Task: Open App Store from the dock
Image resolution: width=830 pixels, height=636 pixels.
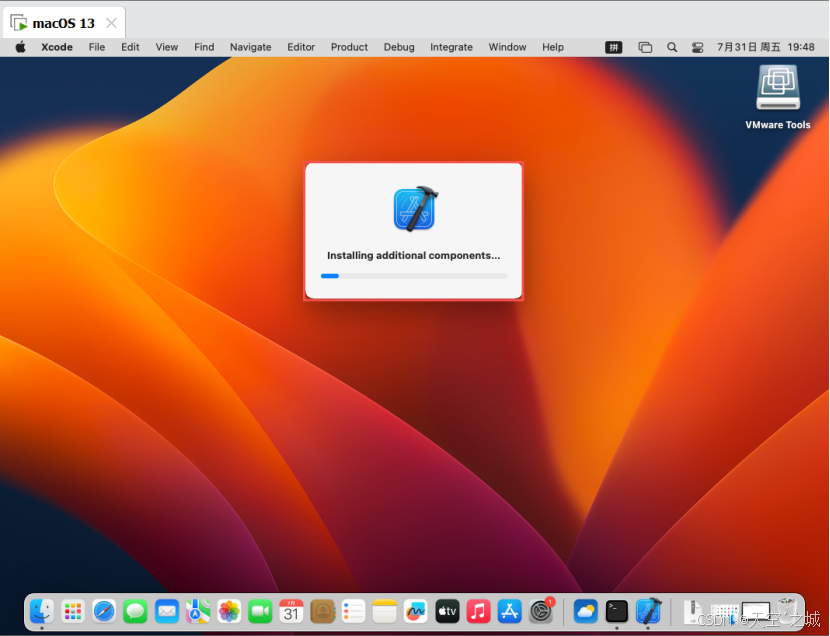Action: point(510,611)
